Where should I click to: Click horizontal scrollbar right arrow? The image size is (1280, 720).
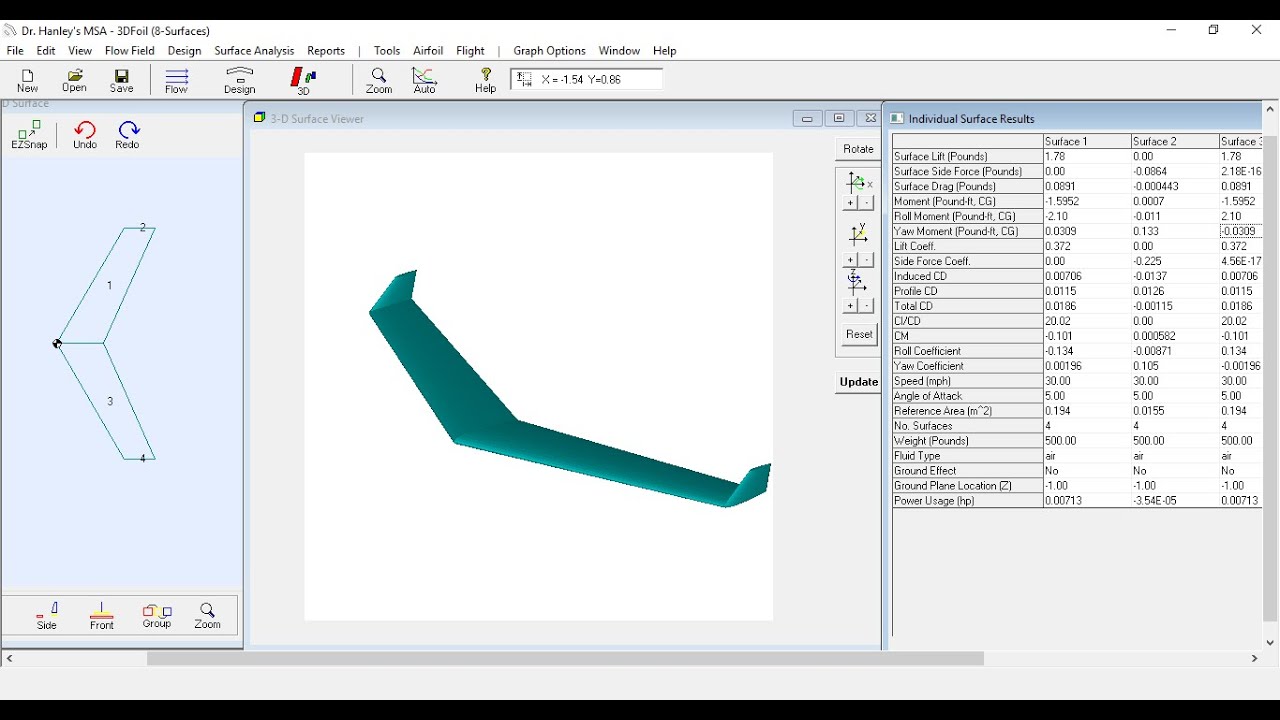click(1255, 659)
